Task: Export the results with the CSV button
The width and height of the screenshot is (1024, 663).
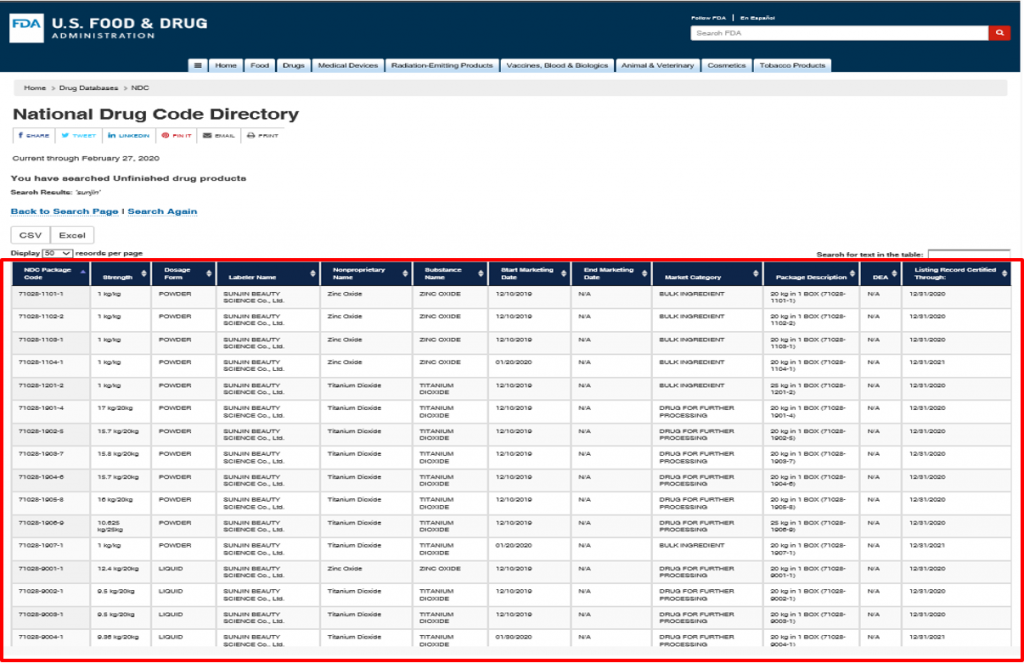Action: (30, 235)
